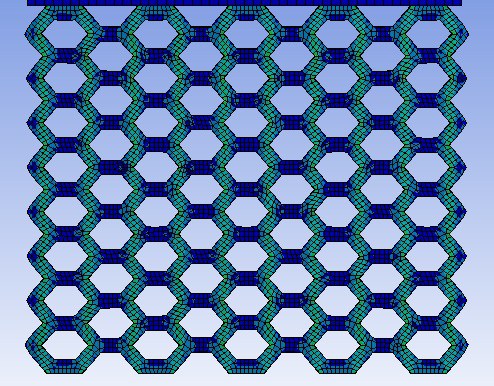
Task: Select the left-most vertex of the bottom-left hexagon
Action: 27,345
